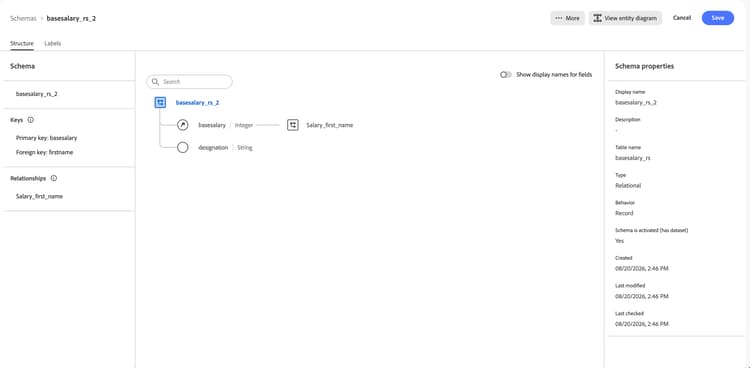Select the designation String field
750x368 pixels.
pyautogui.click(x=225, y=148)
